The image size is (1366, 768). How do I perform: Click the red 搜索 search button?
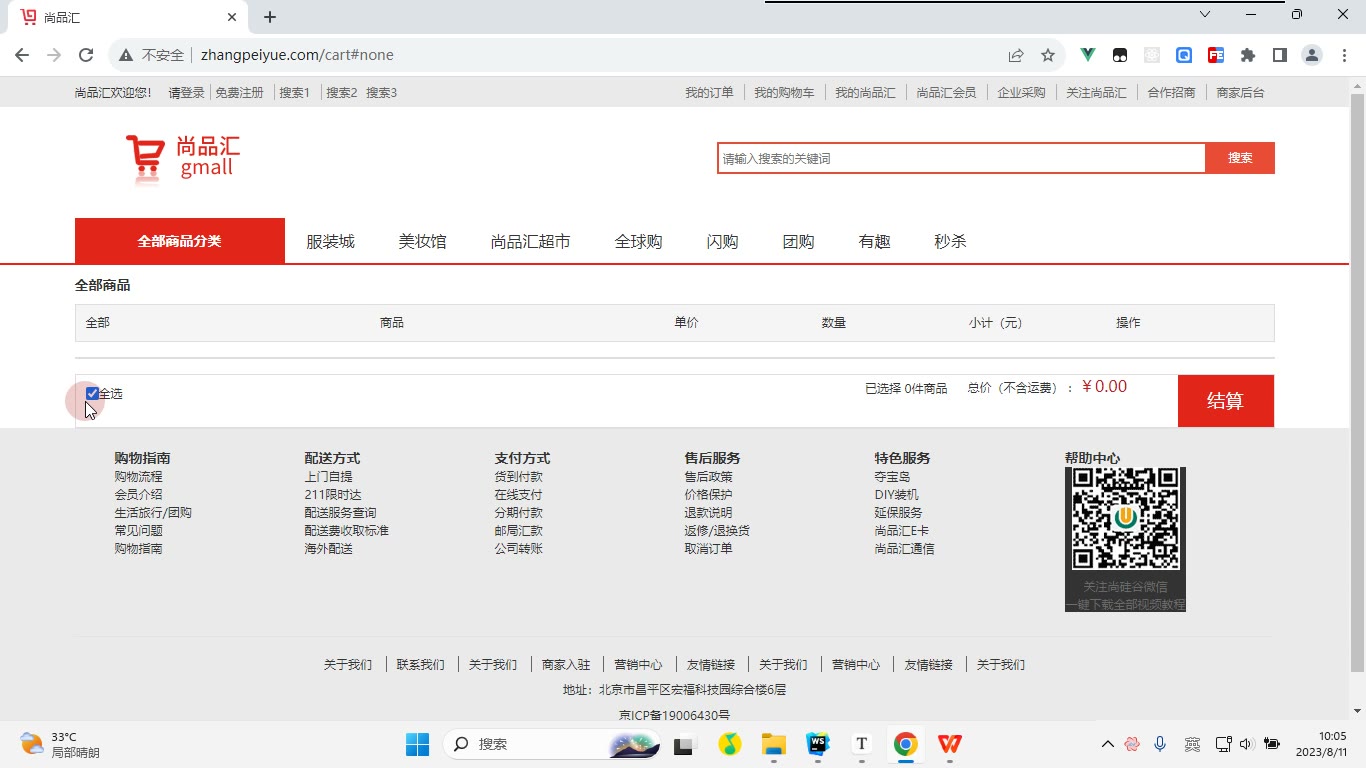pyautogui.click(x=1240, y=158)
